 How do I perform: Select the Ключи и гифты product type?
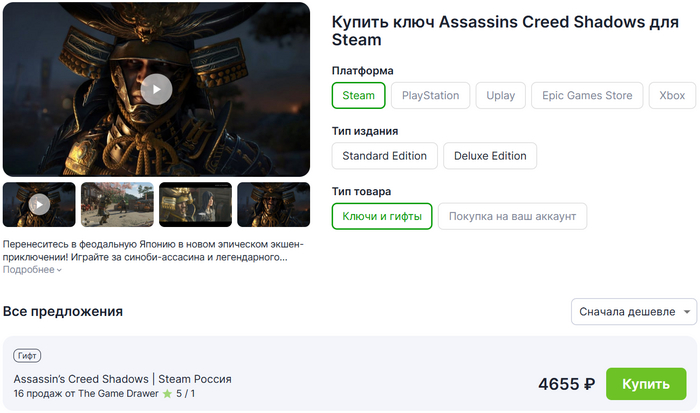382,216
